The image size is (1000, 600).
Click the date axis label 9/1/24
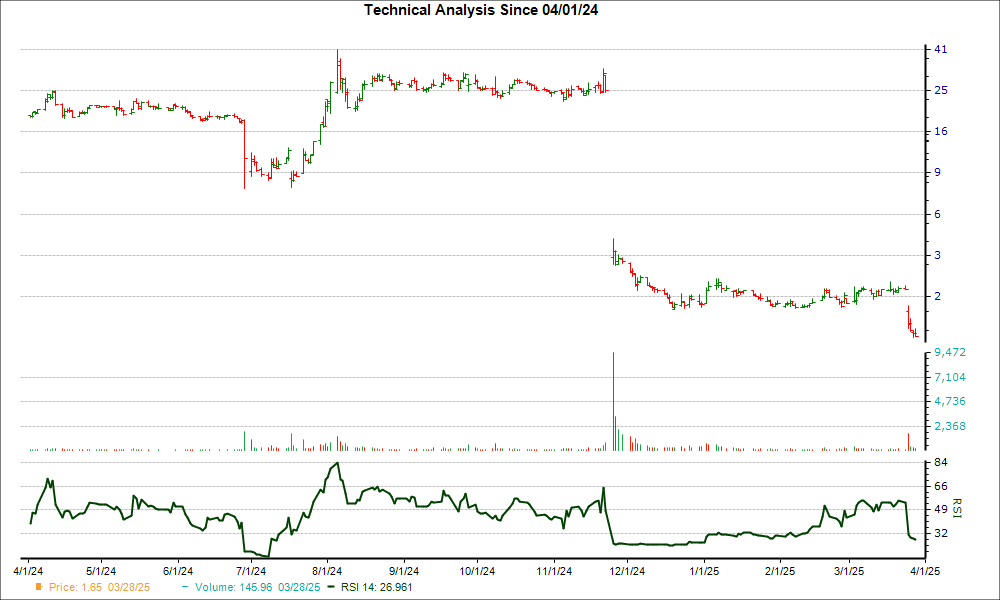[404, 571]
